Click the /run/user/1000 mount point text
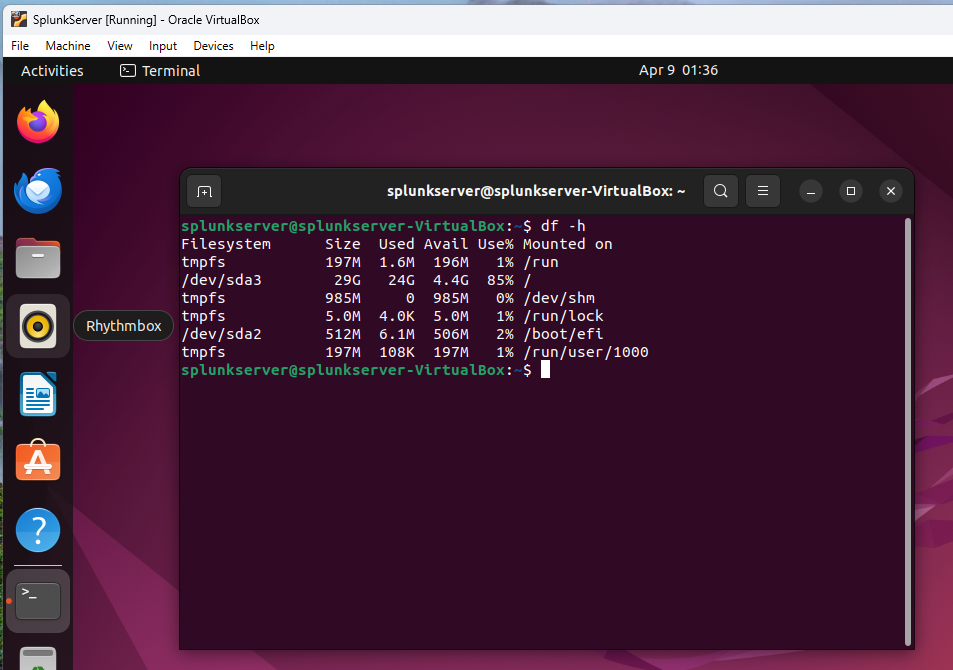The image size is (953, 670). coord(586,352)
